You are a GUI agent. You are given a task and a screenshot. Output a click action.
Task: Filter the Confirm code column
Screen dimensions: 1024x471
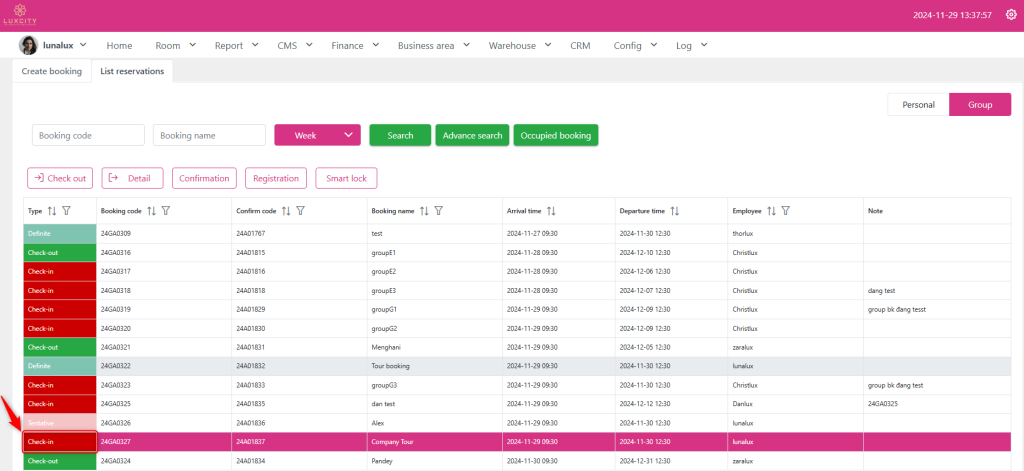coord(300,211)
